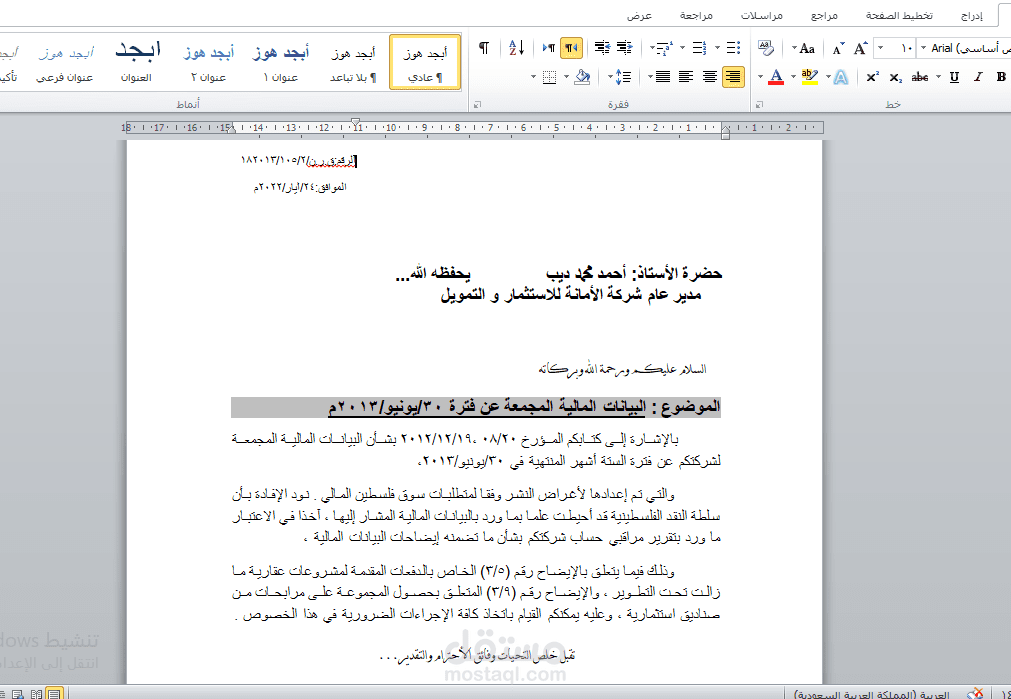Open the إدراج (Insert) tab
The height and width of the screenshot is (699, 1011).
[x=972, y=15]
